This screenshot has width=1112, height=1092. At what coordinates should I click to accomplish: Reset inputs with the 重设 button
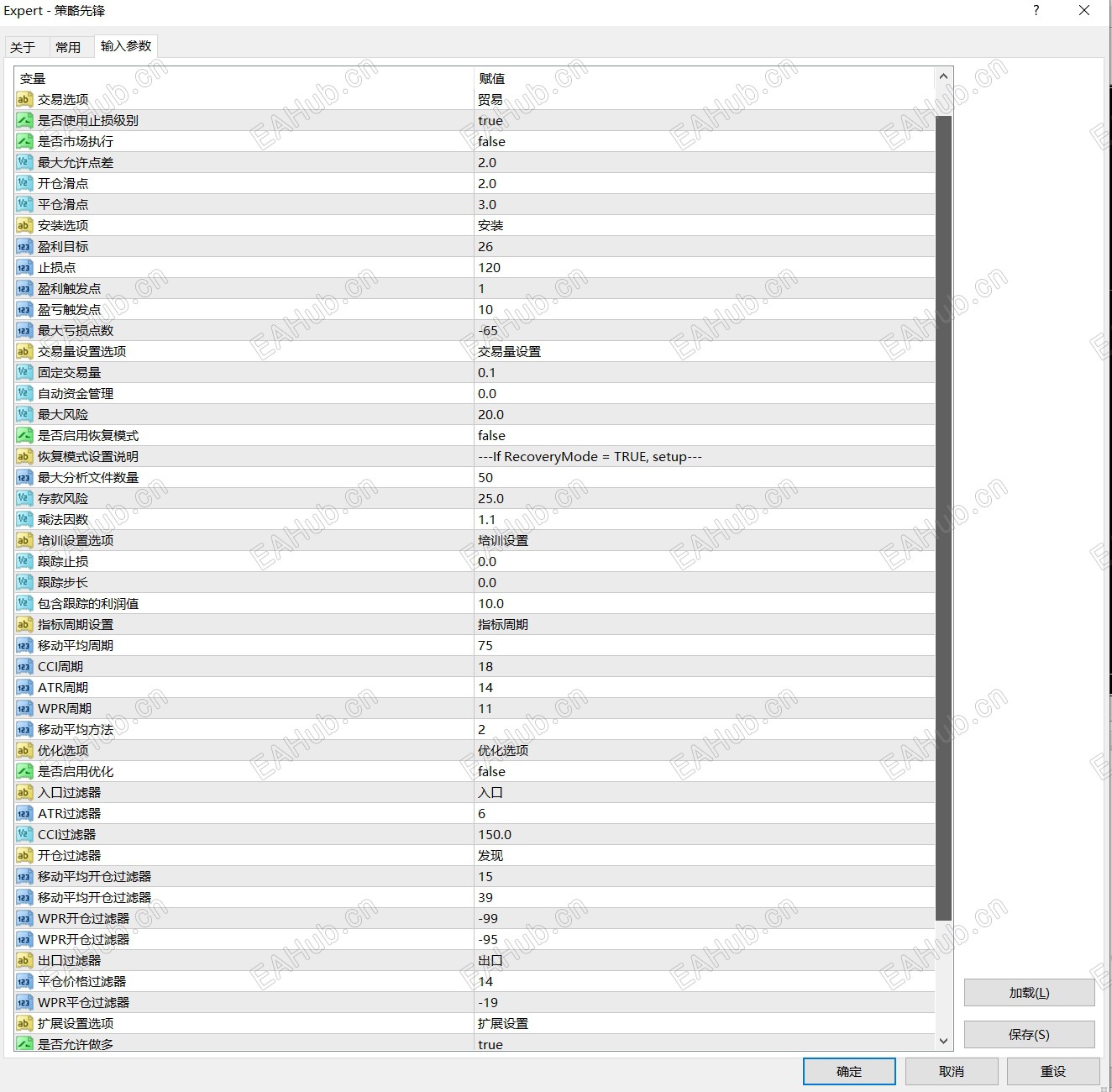[x=1053, y=1071]
